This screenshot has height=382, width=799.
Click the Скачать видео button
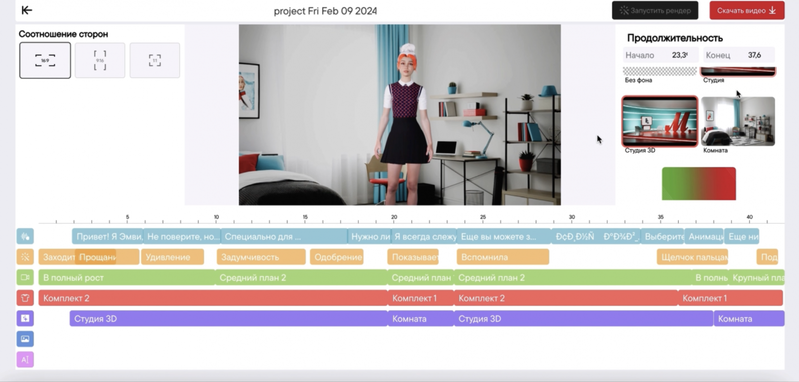coord(747,10)
